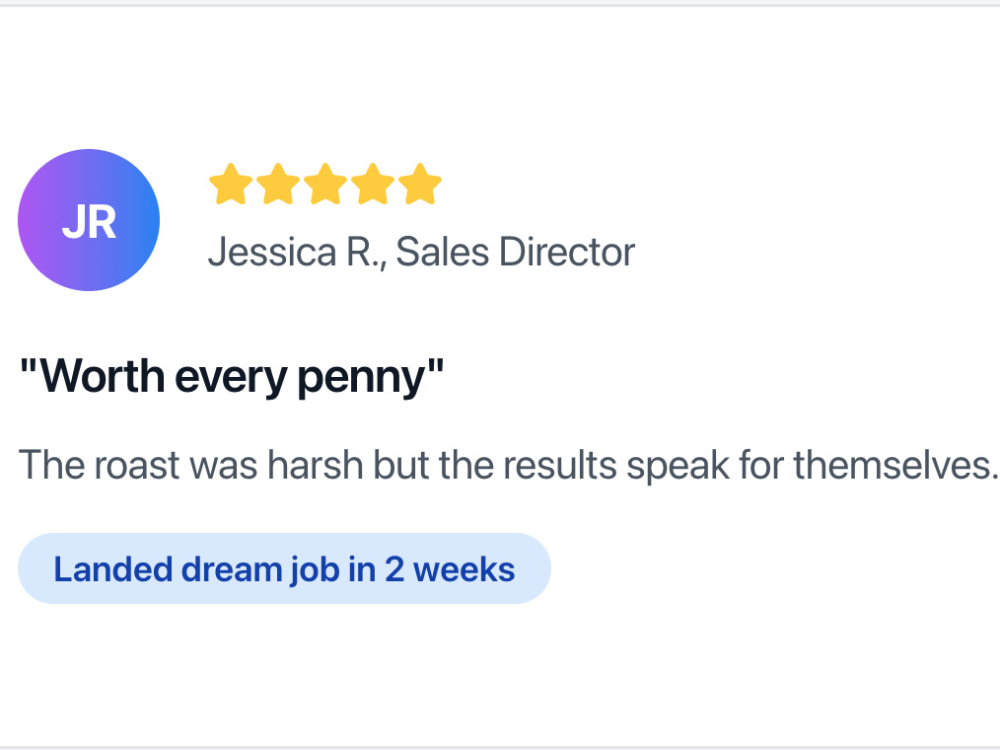Image resolution: width=1000 pixels, height=750 pixels.
Task: Select the fourth rating star
Action: (372, 184)
